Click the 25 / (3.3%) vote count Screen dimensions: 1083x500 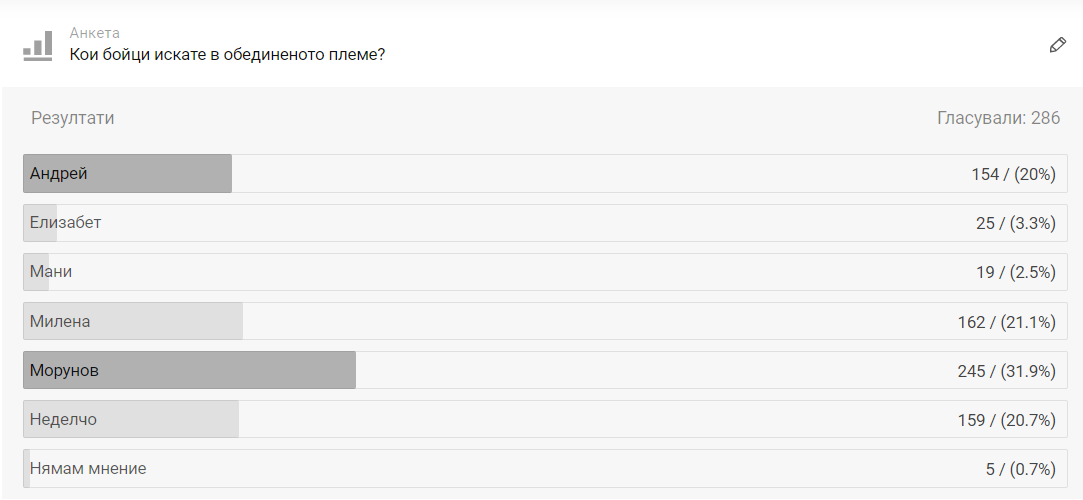point(1016,223)
